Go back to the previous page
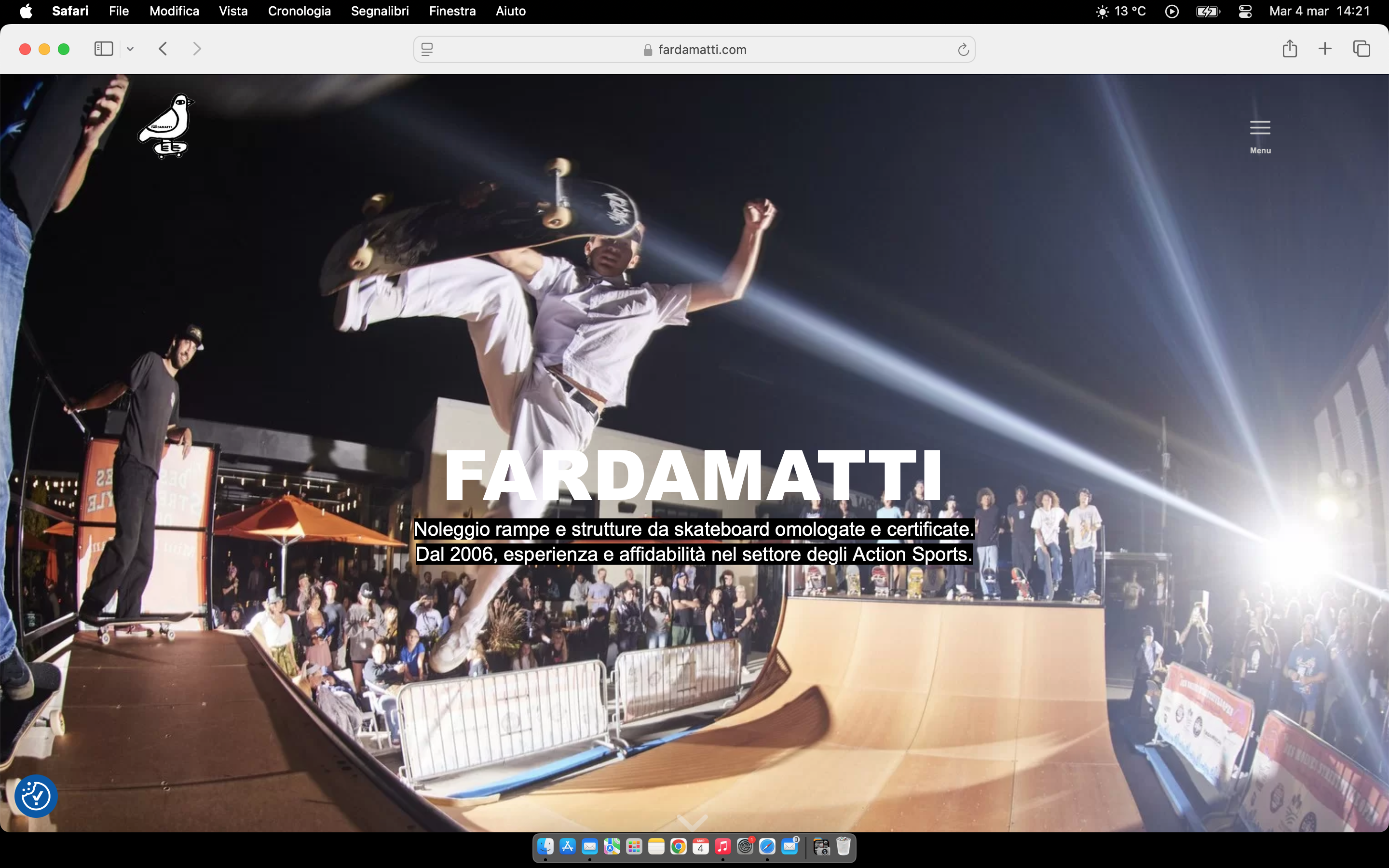1389x868 pixels. coord(163,49)
